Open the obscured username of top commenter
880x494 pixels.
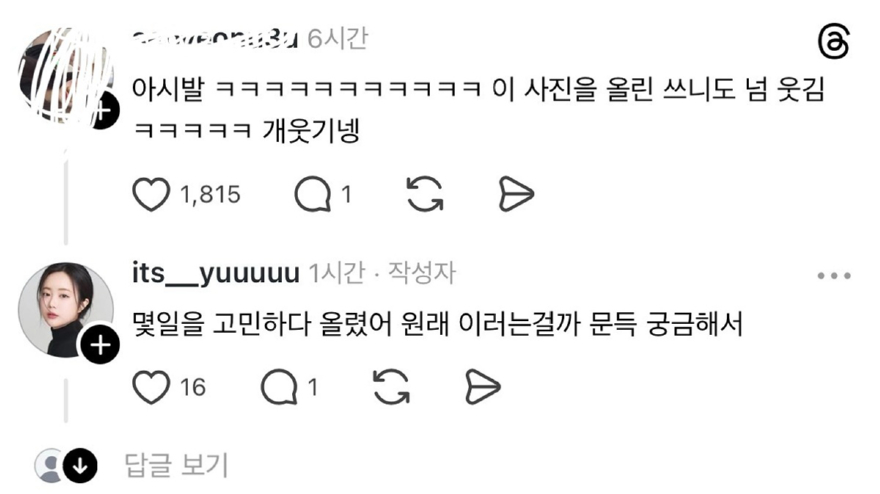click(x=216, y=39)
